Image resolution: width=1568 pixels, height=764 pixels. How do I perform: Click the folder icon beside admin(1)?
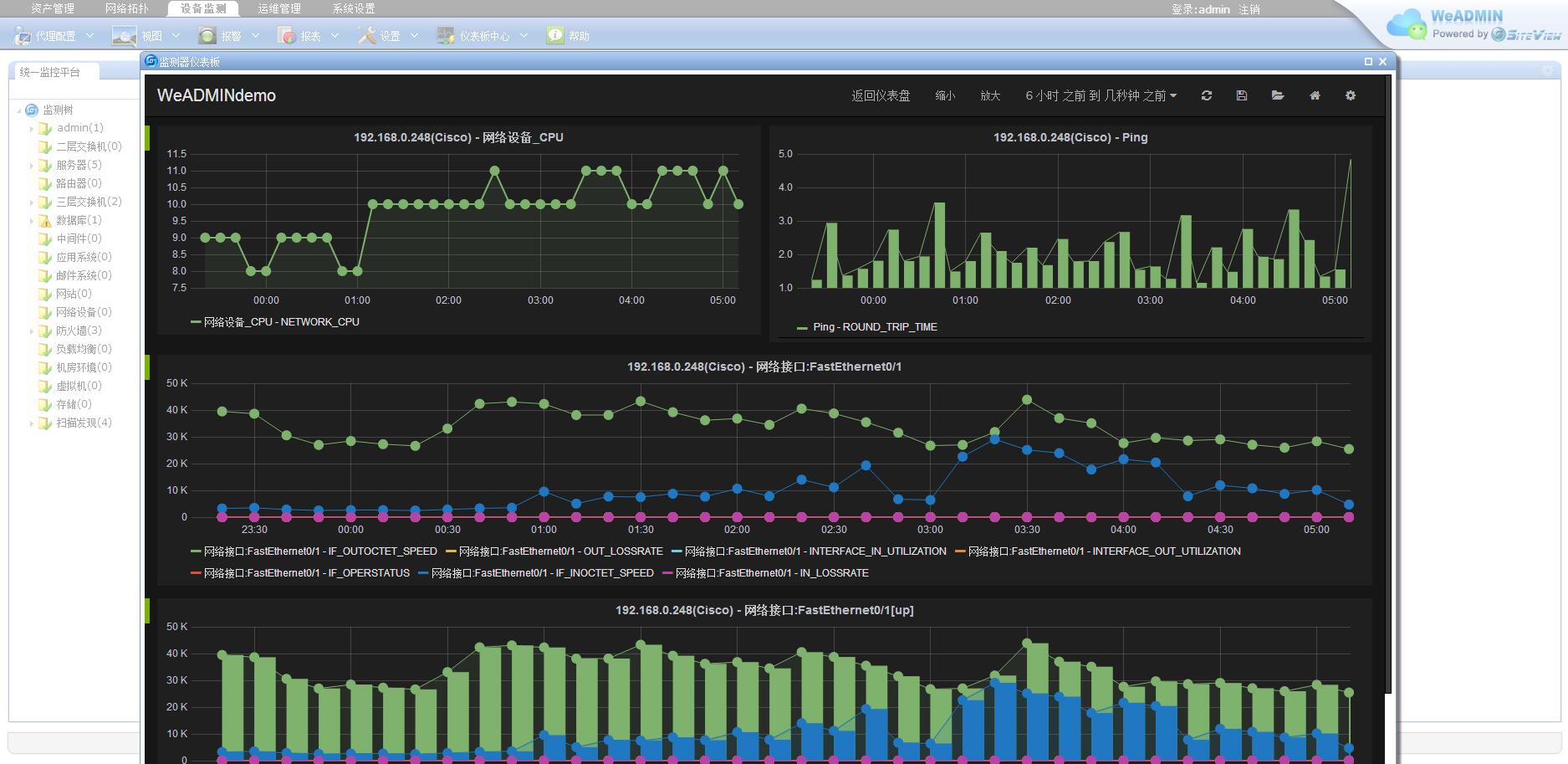45,128
